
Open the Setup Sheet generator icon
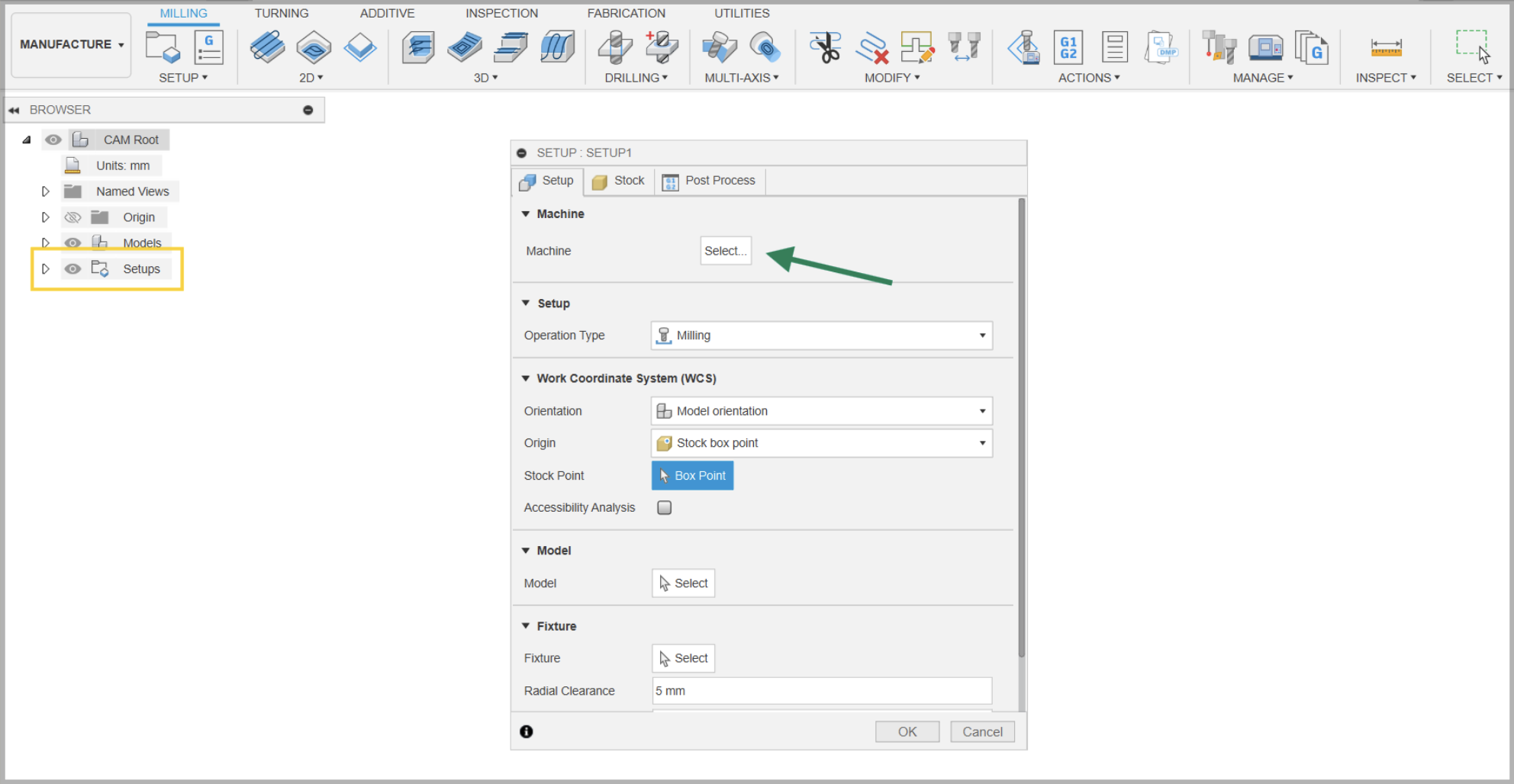click(1114, 47)
